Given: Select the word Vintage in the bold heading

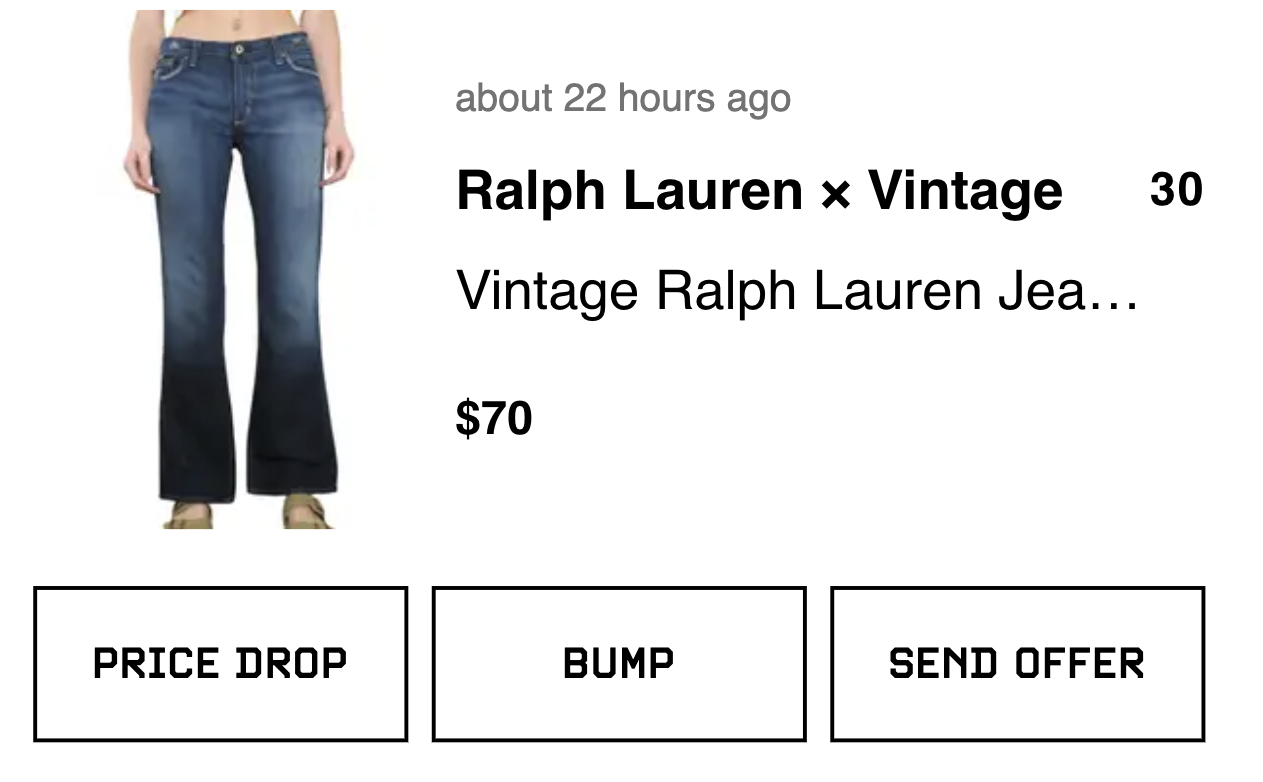Looking at the screenshot, I should coord(965,191).
